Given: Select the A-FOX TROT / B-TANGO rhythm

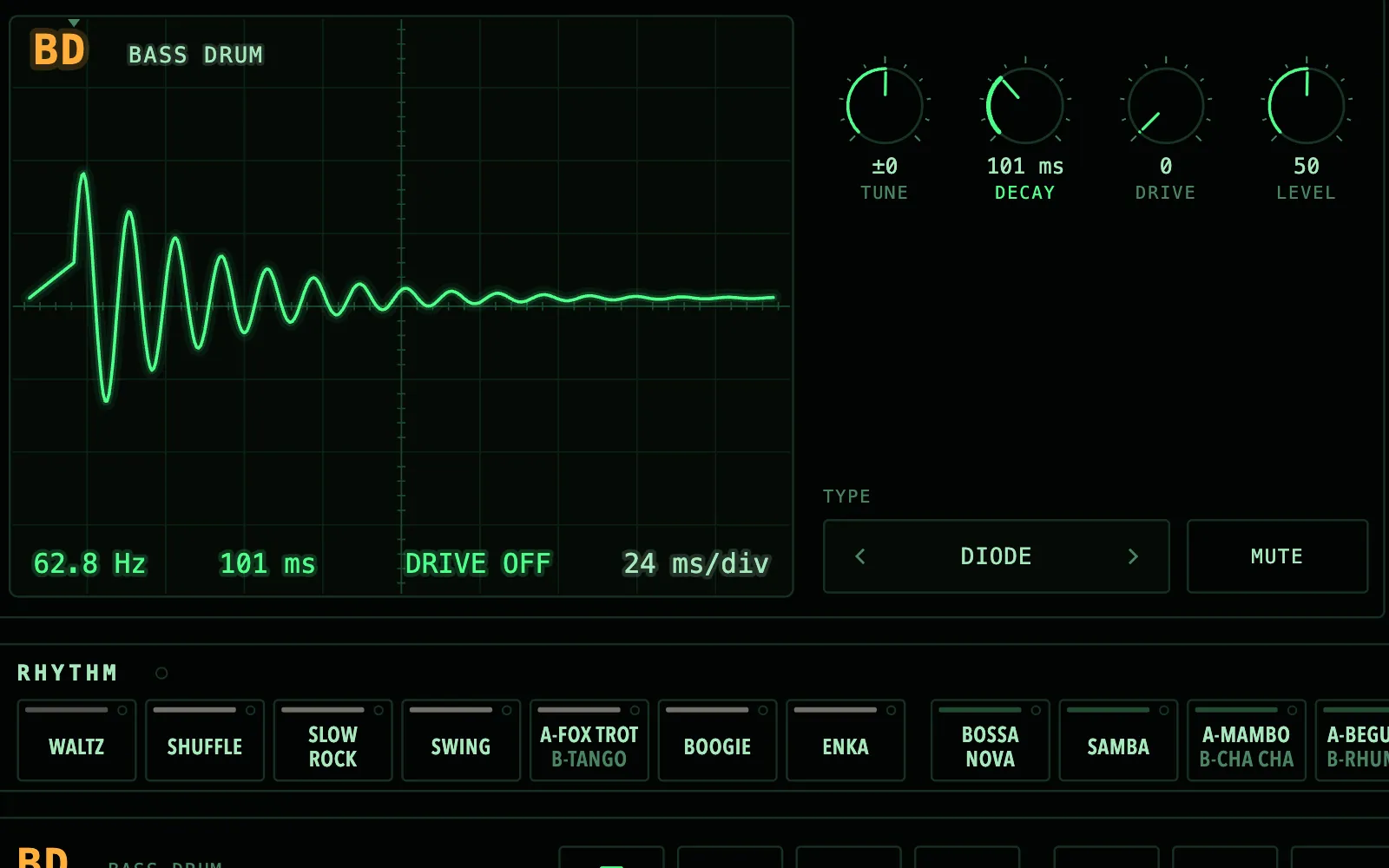Looking at the screenshot, I should (589, 740).
